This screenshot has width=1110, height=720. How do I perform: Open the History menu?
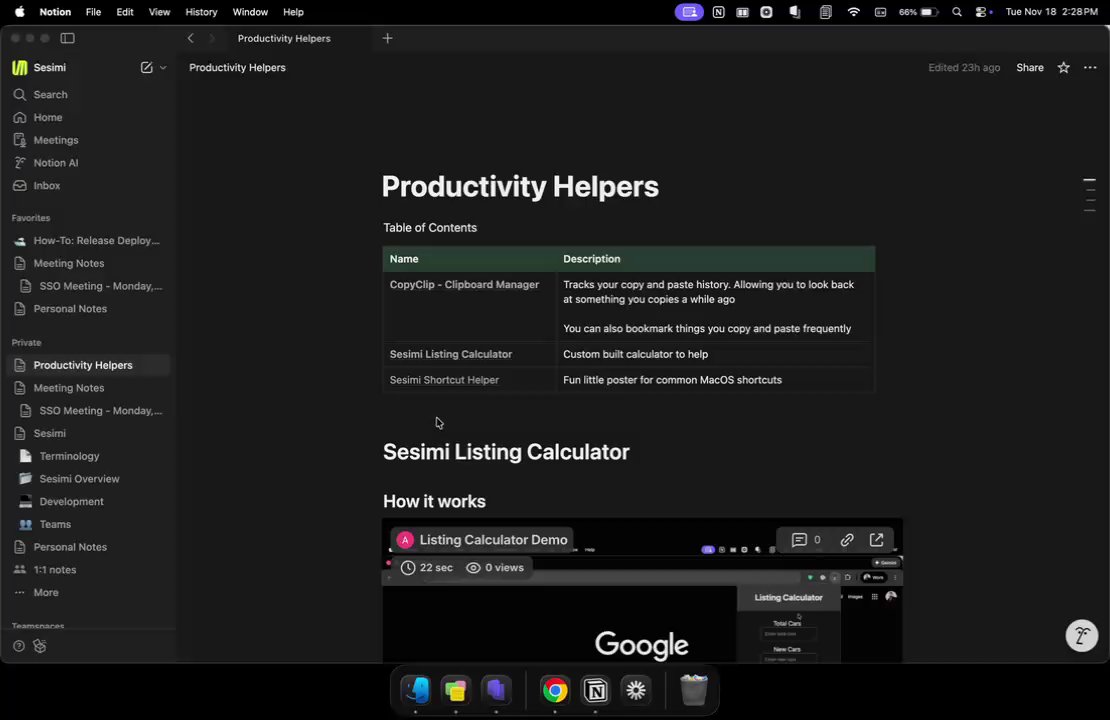(201, 12)
